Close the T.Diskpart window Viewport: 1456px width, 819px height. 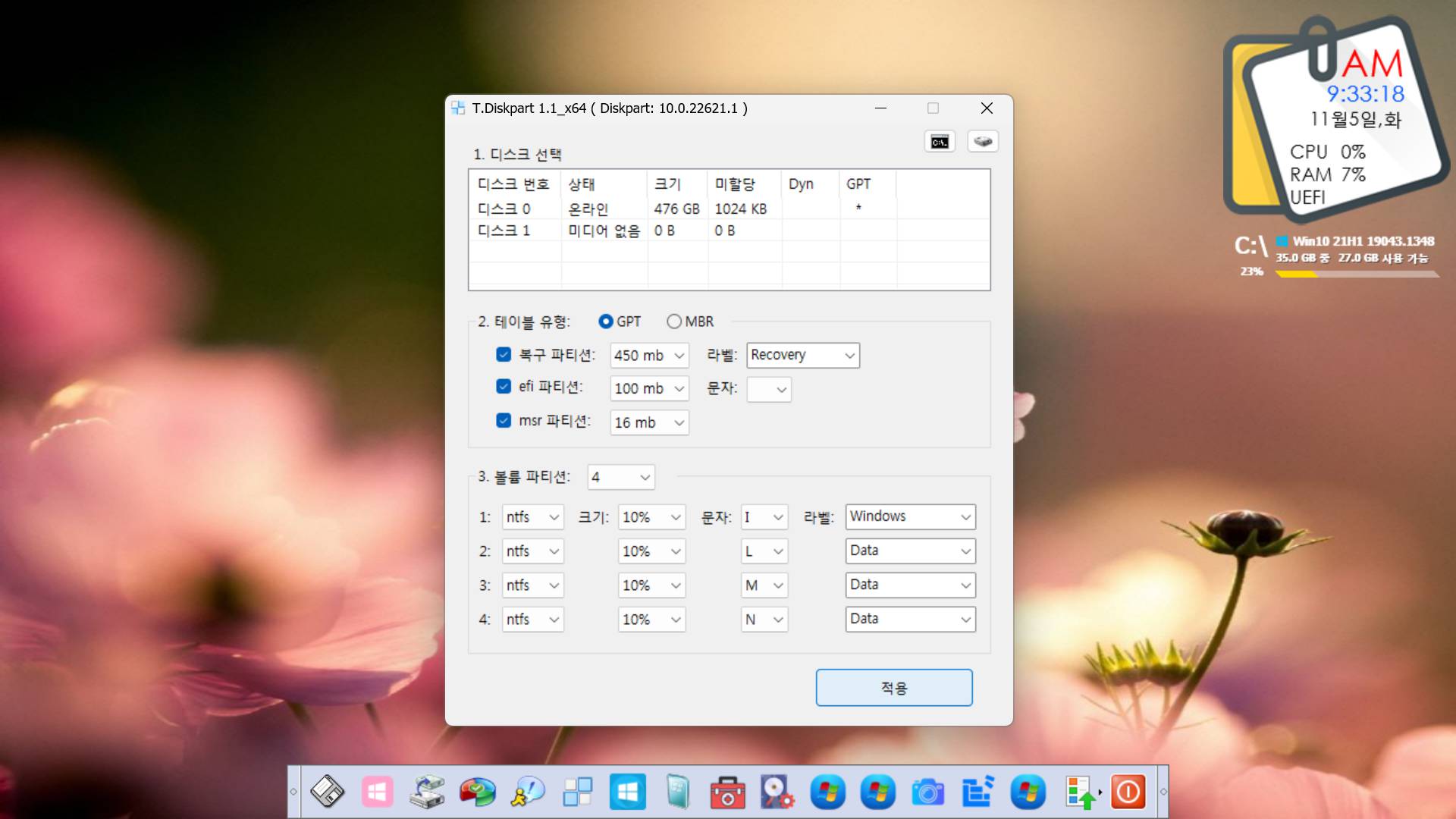[x=987, y=108]
